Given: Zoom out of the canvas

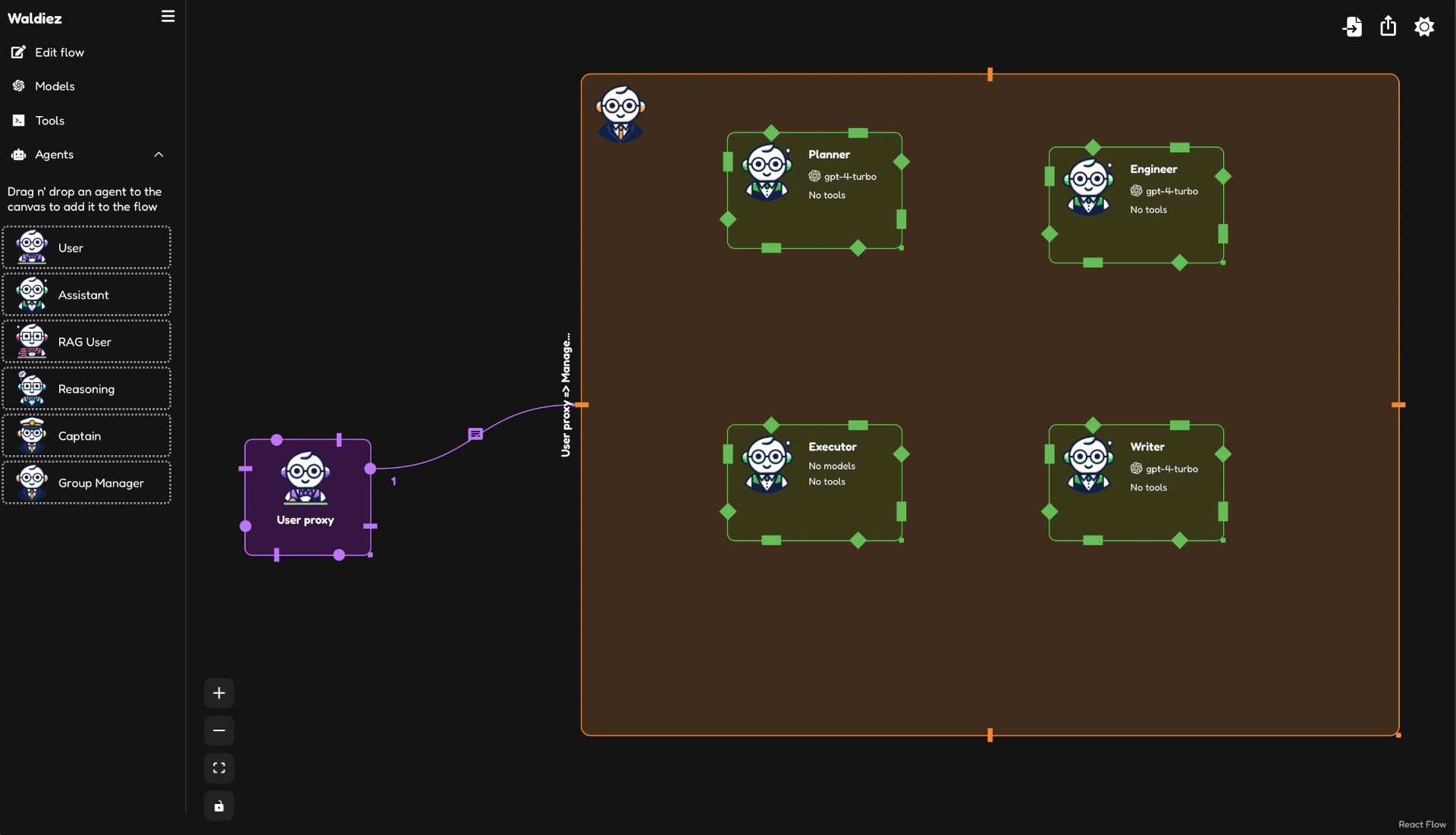Looking at the screenshot, I should click(219, 730).
